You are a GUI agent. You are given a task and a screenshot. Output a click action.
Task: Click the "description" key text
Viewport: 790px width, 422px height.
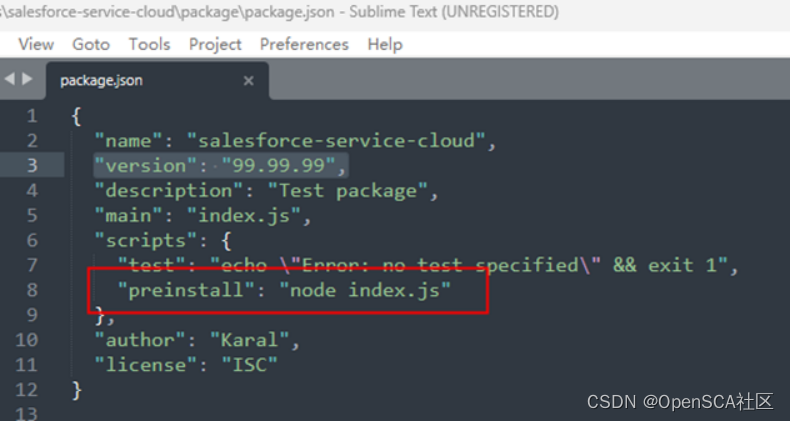pos(168,191)
